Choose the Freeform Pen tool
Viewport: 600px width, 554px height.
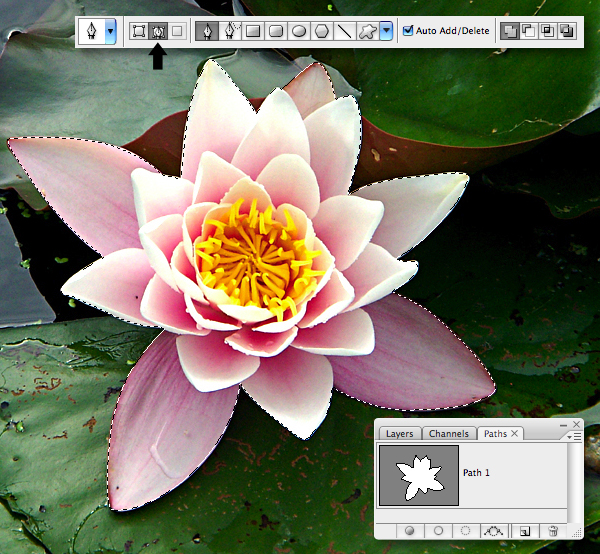click(x=230, y=31)
